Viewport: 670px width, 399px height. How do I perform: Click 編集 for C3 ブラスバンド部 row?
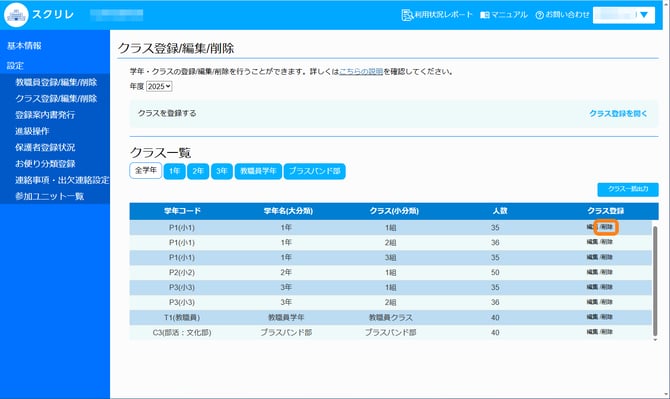[x=592, y=332]
